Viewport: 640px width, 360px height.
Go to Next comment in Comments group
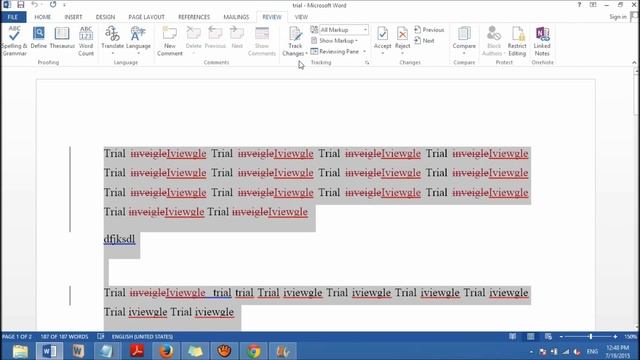(237, 38)
